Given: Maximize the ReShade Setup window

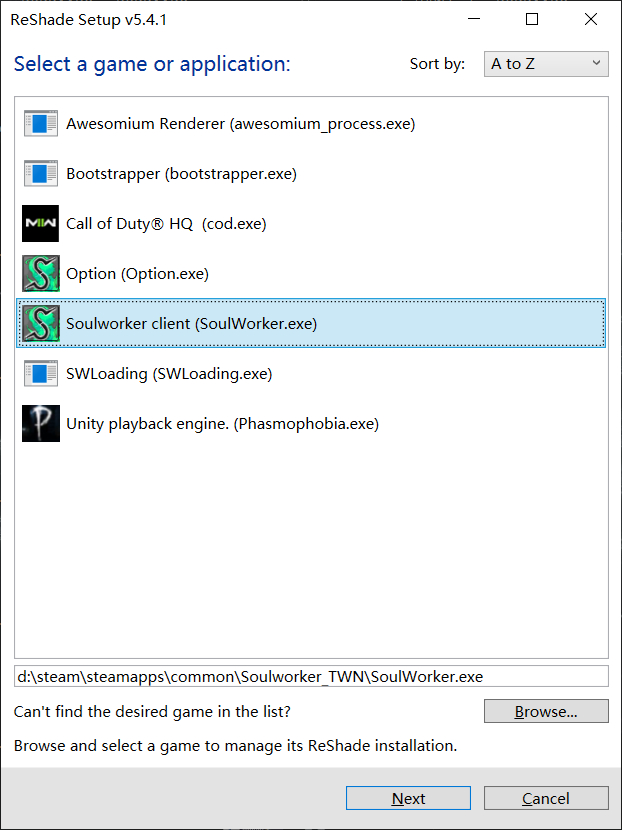Looking at the screenshot, I should [x=532, y=19].
